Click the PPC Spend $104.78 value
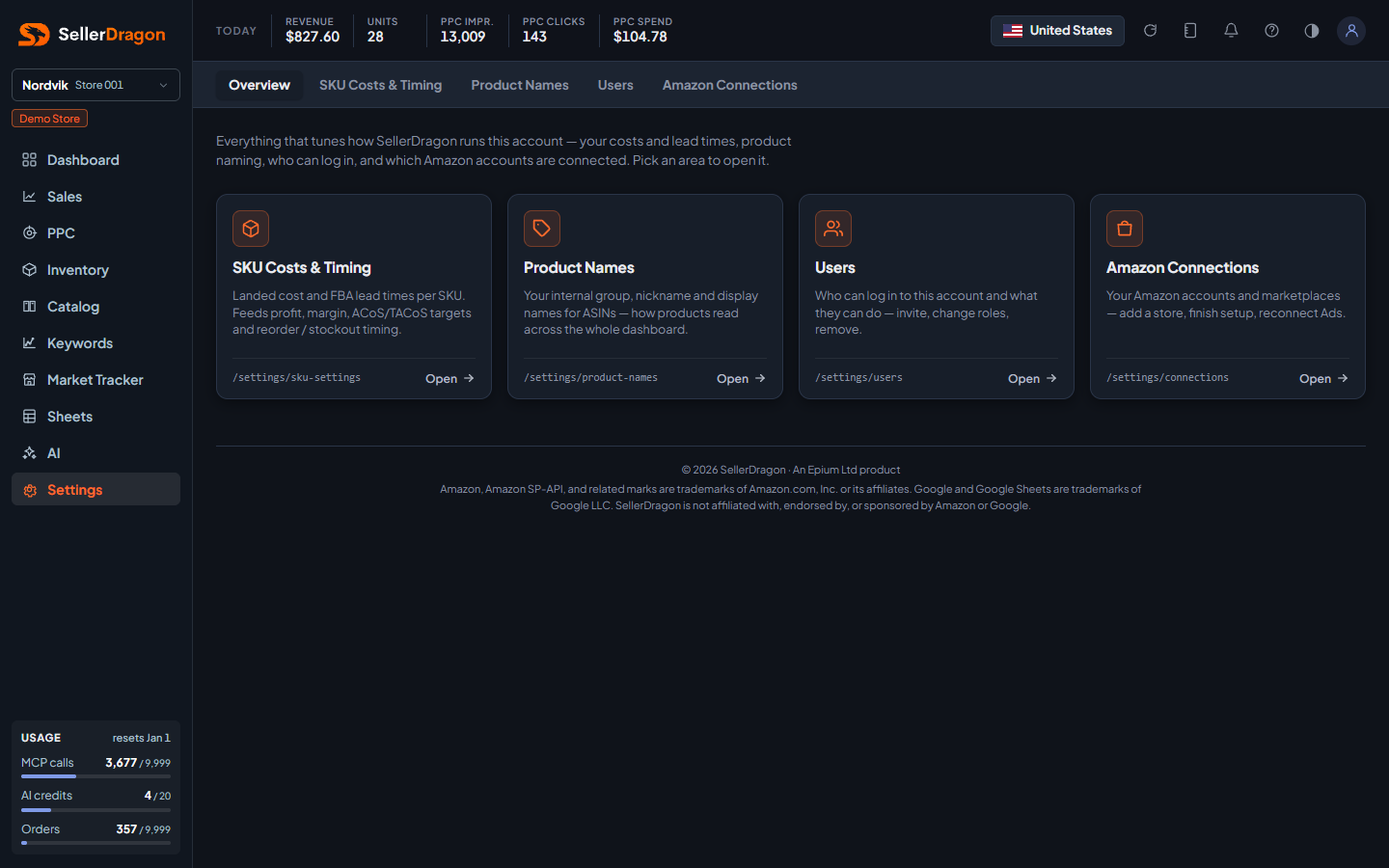 coord(640,37)
